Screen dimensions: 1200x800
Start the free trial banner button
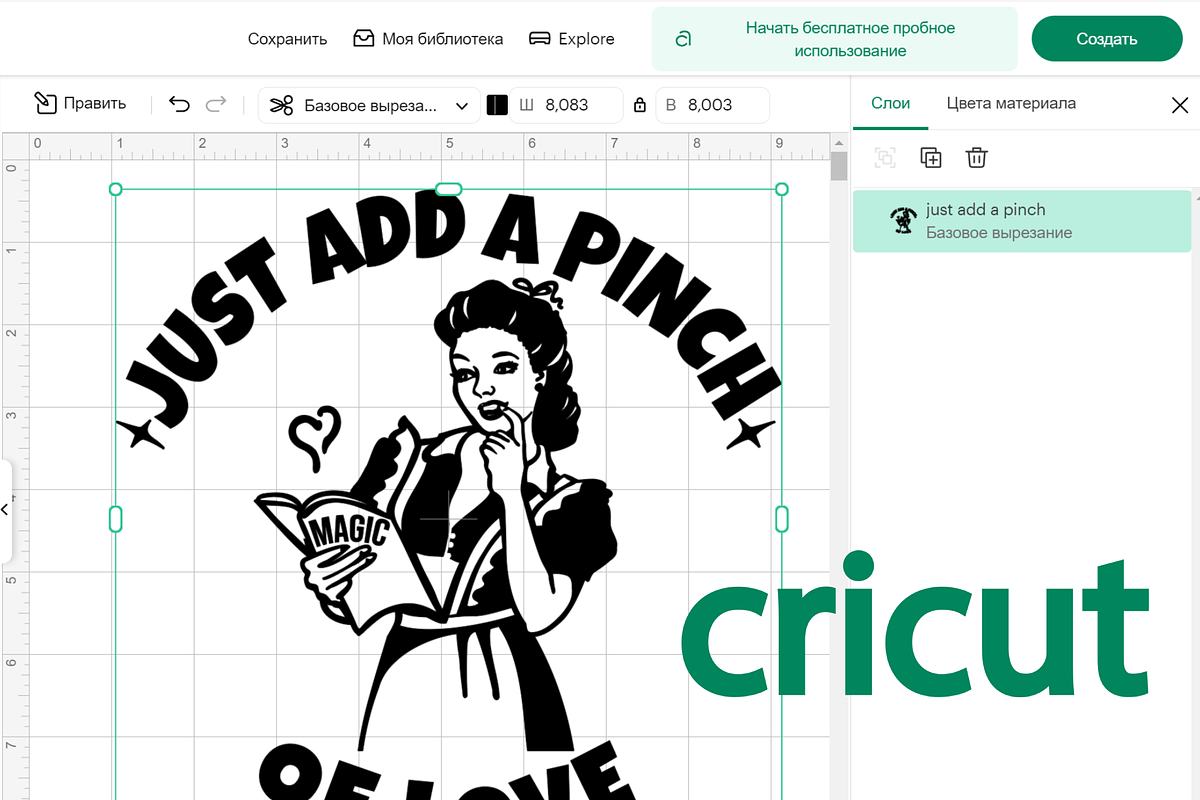coord(834,39)
